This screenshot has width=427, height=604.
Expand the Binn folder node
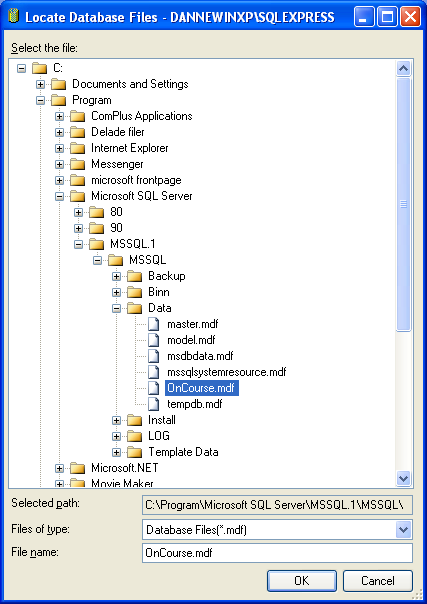click(116, 292)
